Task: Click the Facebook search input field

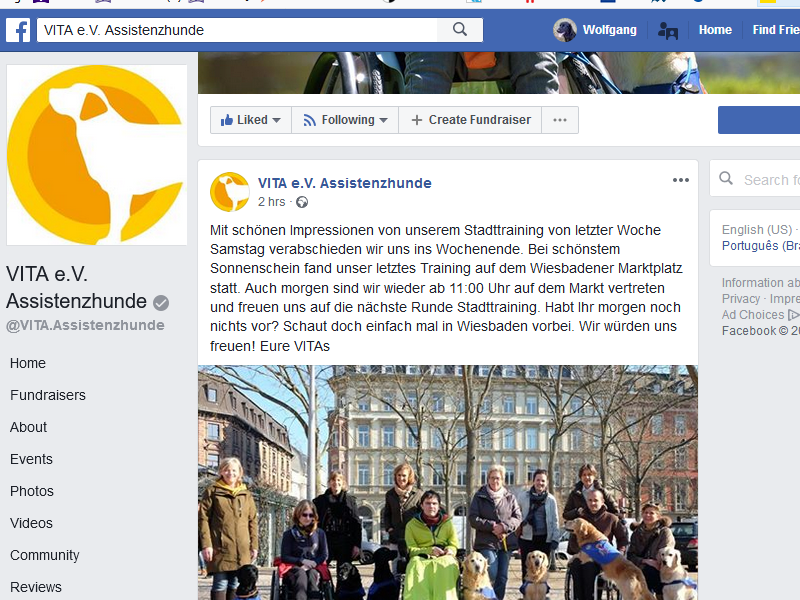Action: tap(237, 30)
